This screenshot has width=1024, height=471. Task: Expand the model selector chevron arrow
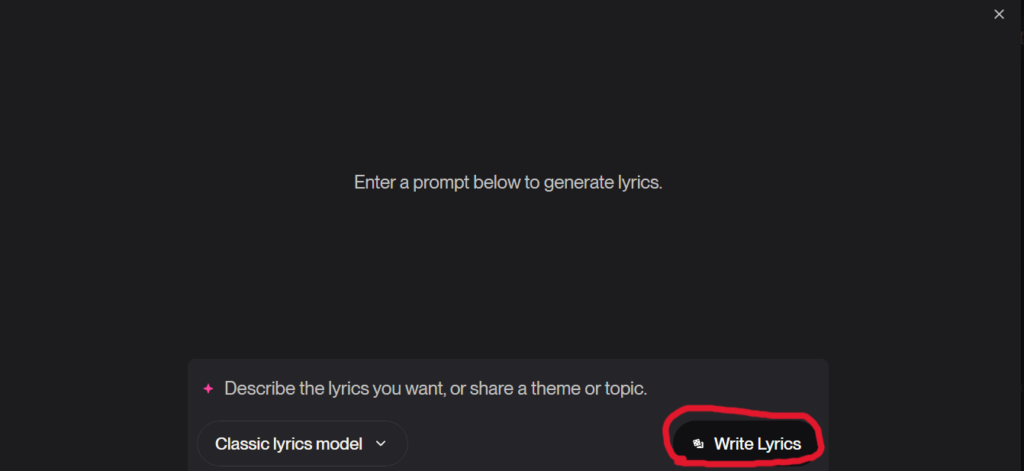coord(380,443)
